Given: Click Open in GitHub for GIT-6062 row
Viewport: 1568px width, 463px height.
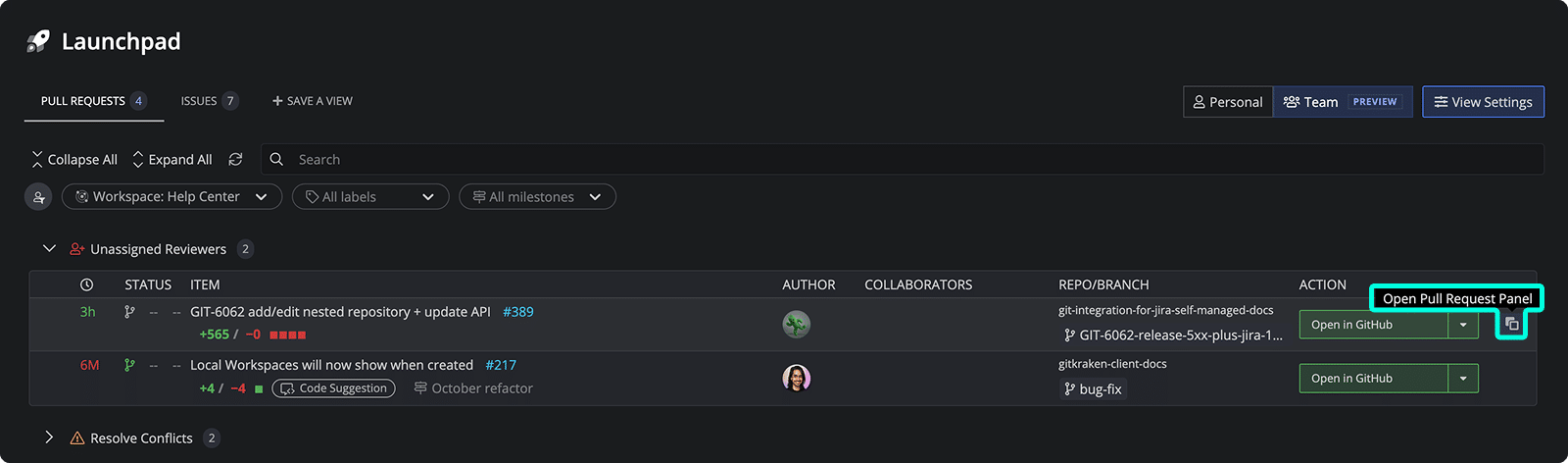Looking at the screenshot, I should click(1373, 325).
